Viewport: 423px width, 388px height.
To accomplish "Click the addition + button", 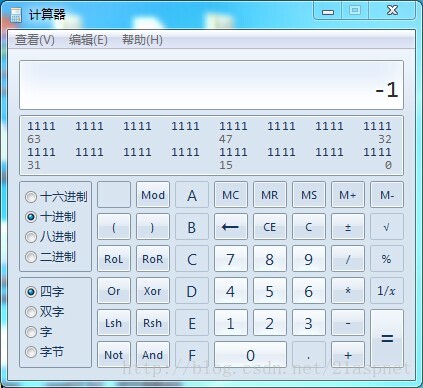I will [x=348, y=355].
